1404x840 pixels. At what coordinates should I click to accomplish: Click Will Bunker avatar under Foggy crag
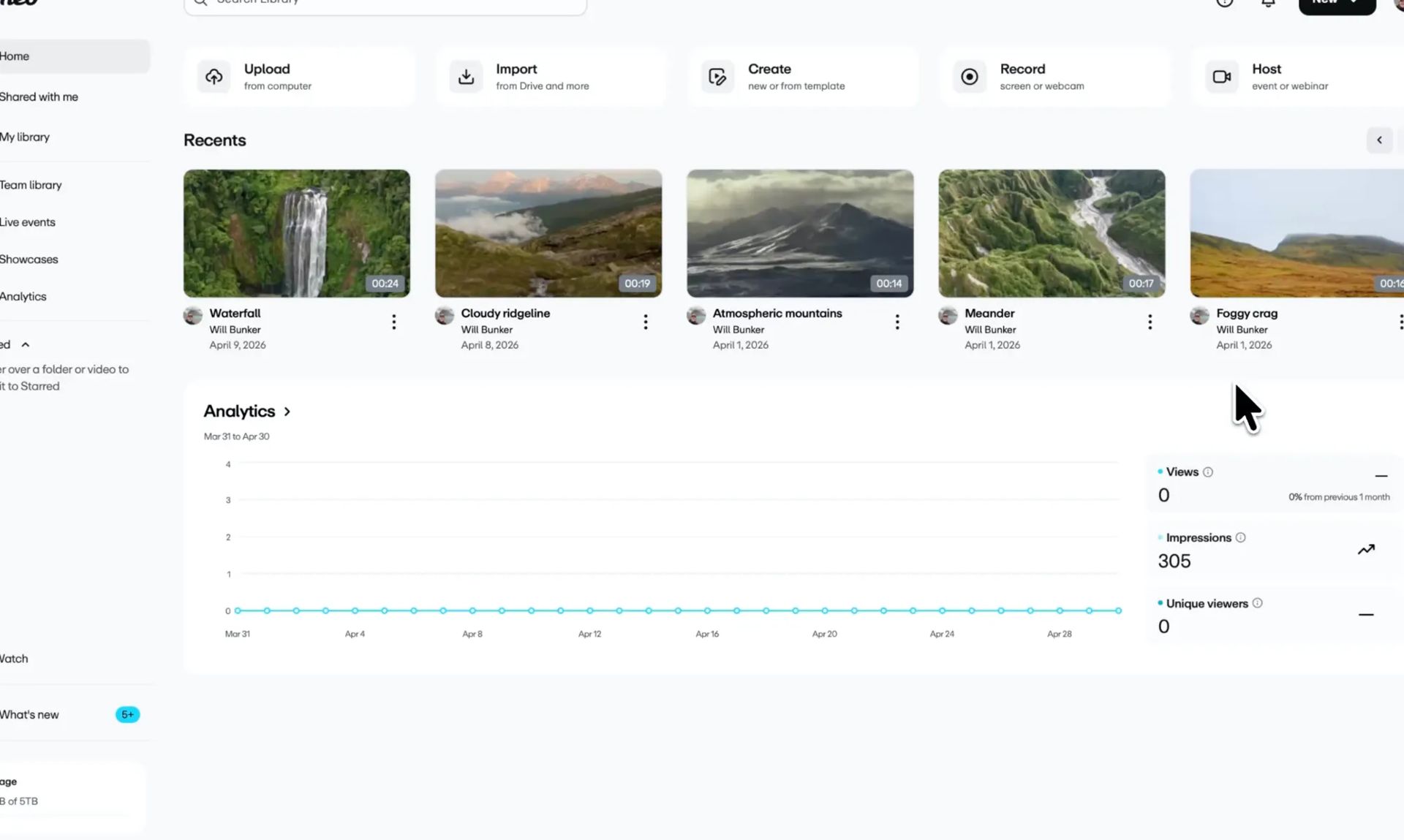tap(1199, 316)
